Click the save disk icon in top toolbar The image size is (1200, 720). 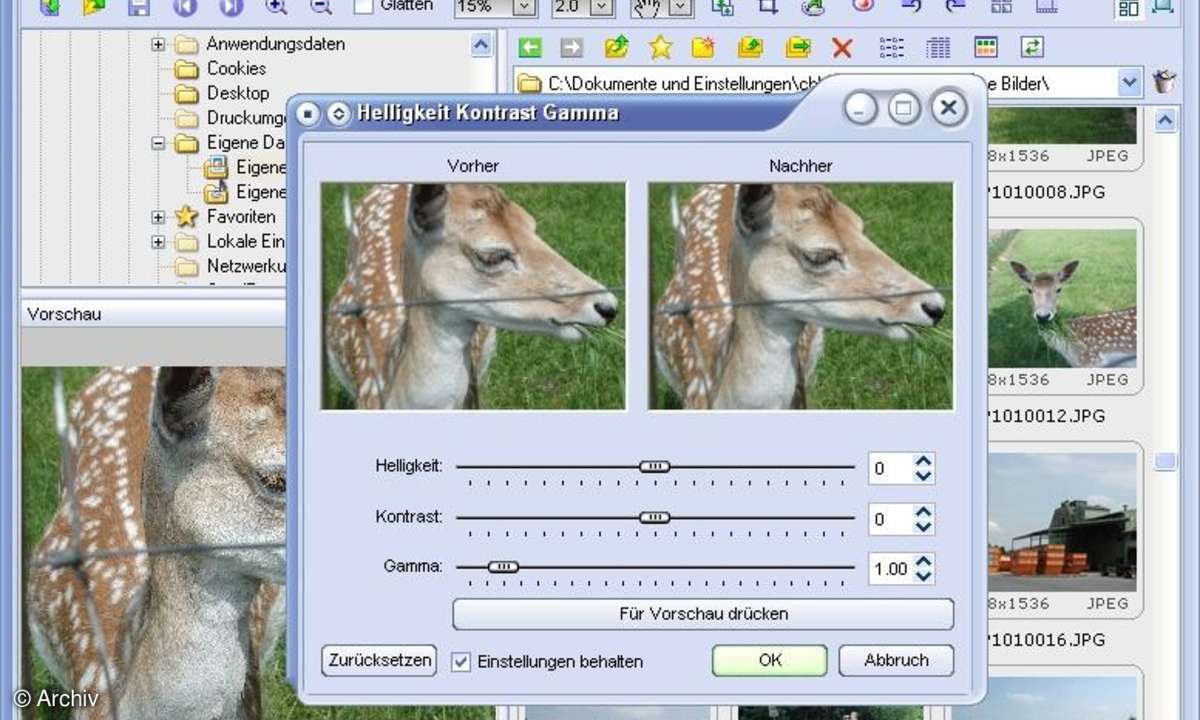coord(139,7)
